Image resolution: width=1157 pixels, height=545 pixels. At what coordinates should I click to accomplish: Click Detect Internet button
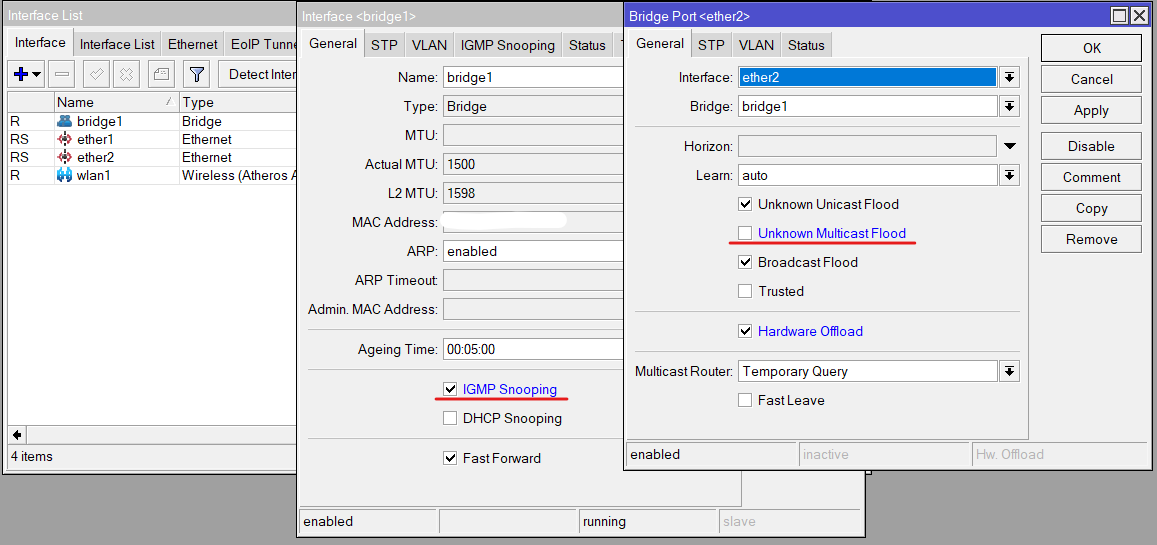258,74
